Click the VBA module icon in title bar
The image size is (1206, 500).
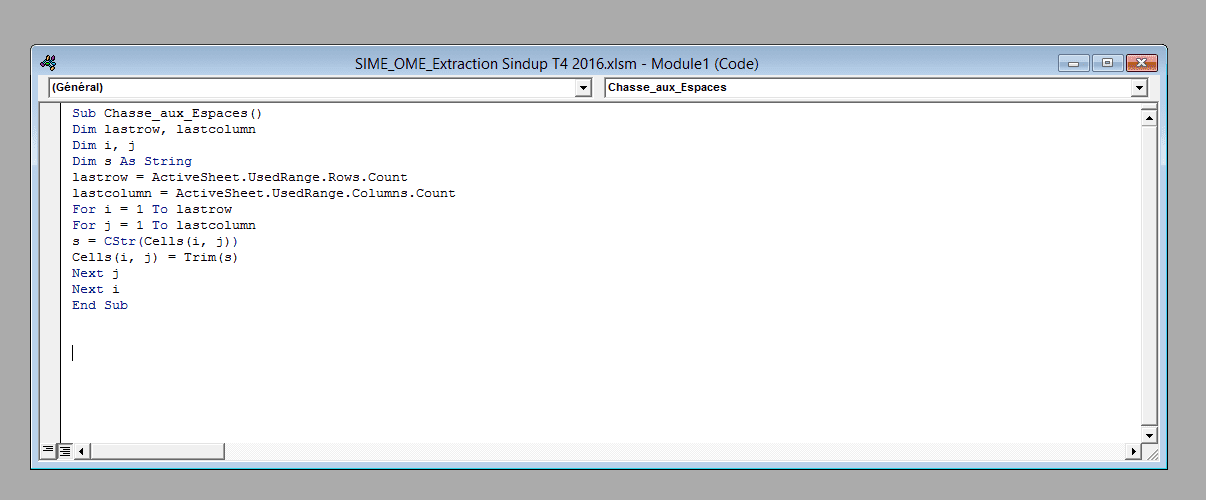click(48, 63)
